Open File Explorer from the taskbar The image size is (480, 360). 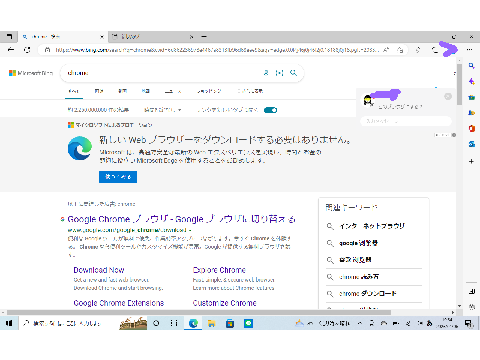coord(211,323)
